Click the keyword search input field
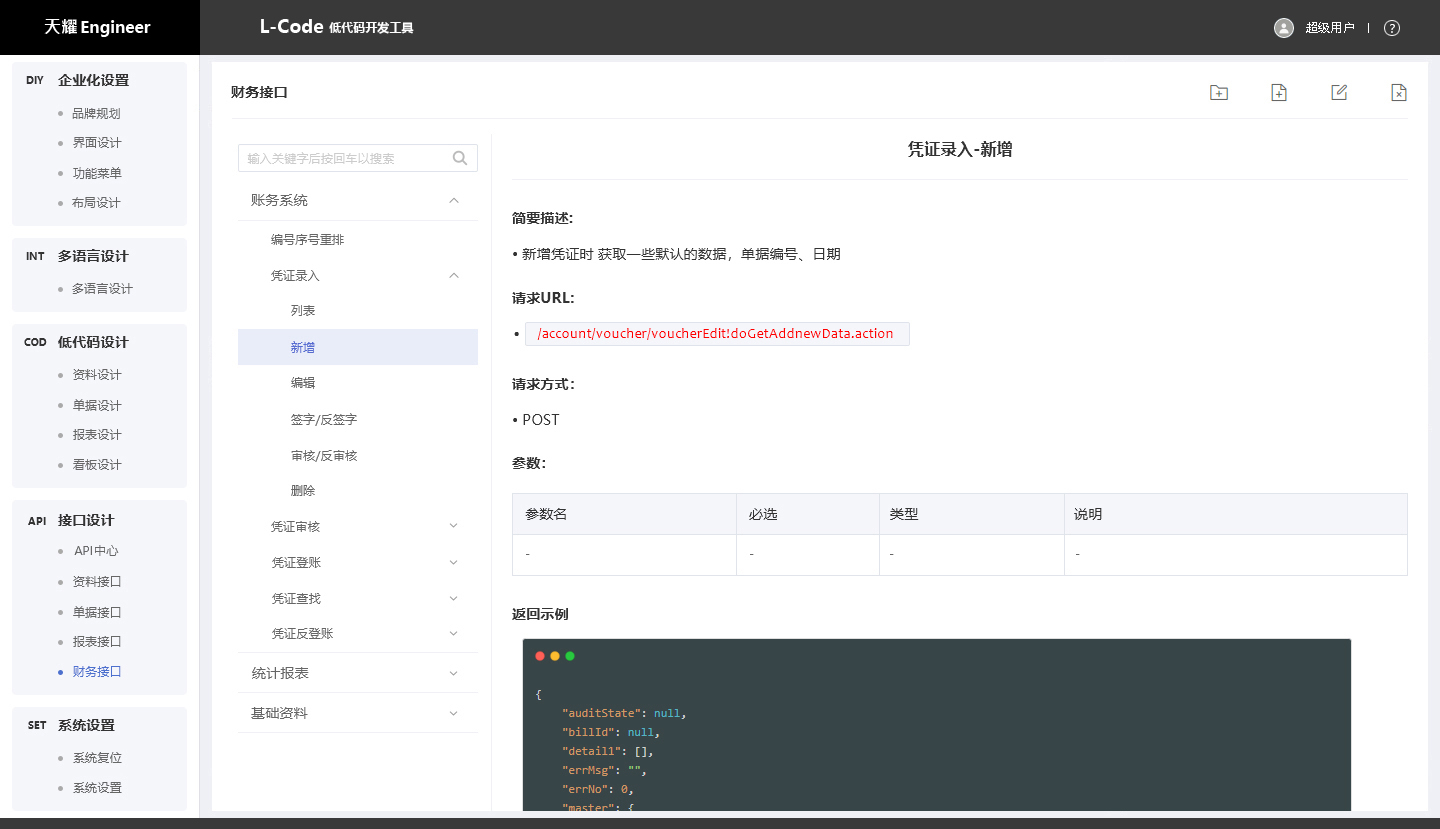The height and width of the screenshot is (829, 1440). click(x=344, y=158)
